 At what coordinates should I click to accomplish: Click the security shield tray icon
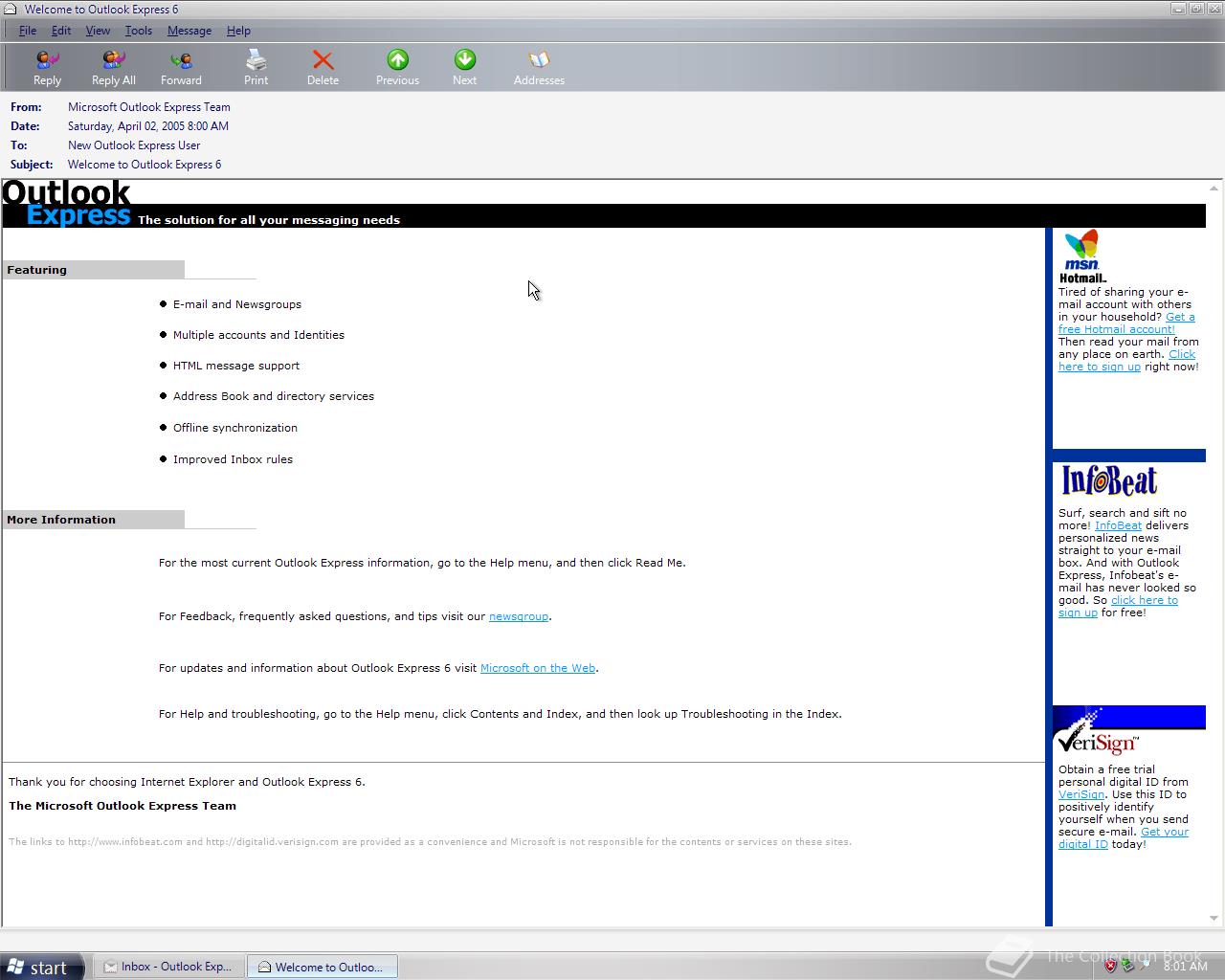pos(1110,966)
